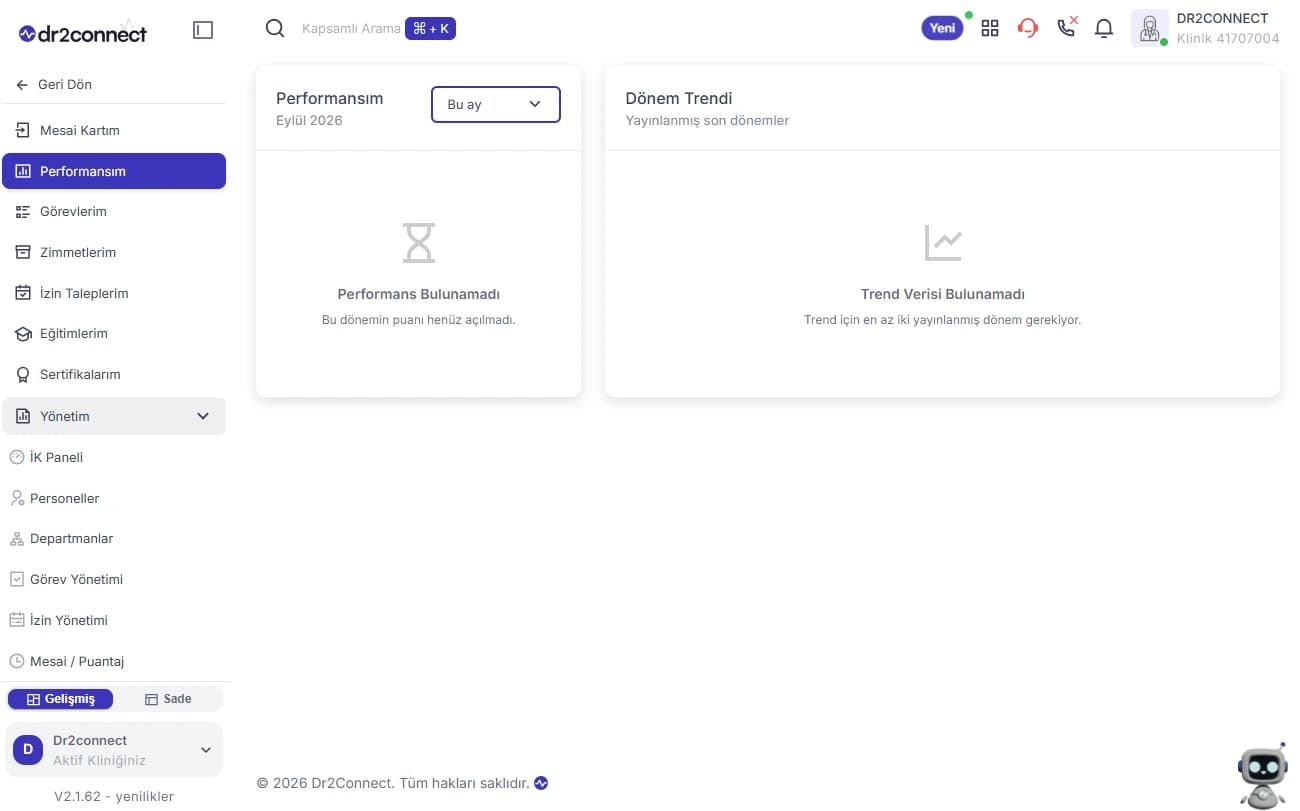Open the apps grid icon

(990, 28)
